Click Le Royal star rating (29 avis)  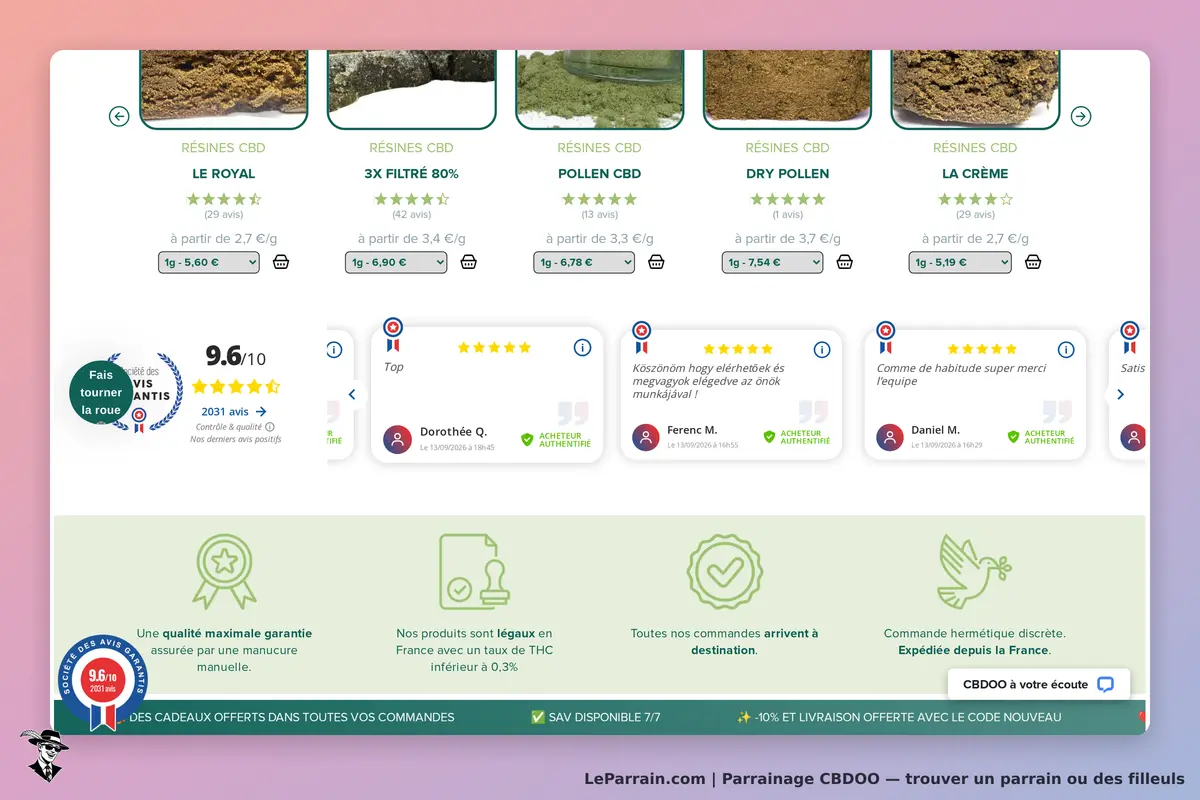[223, 199]
